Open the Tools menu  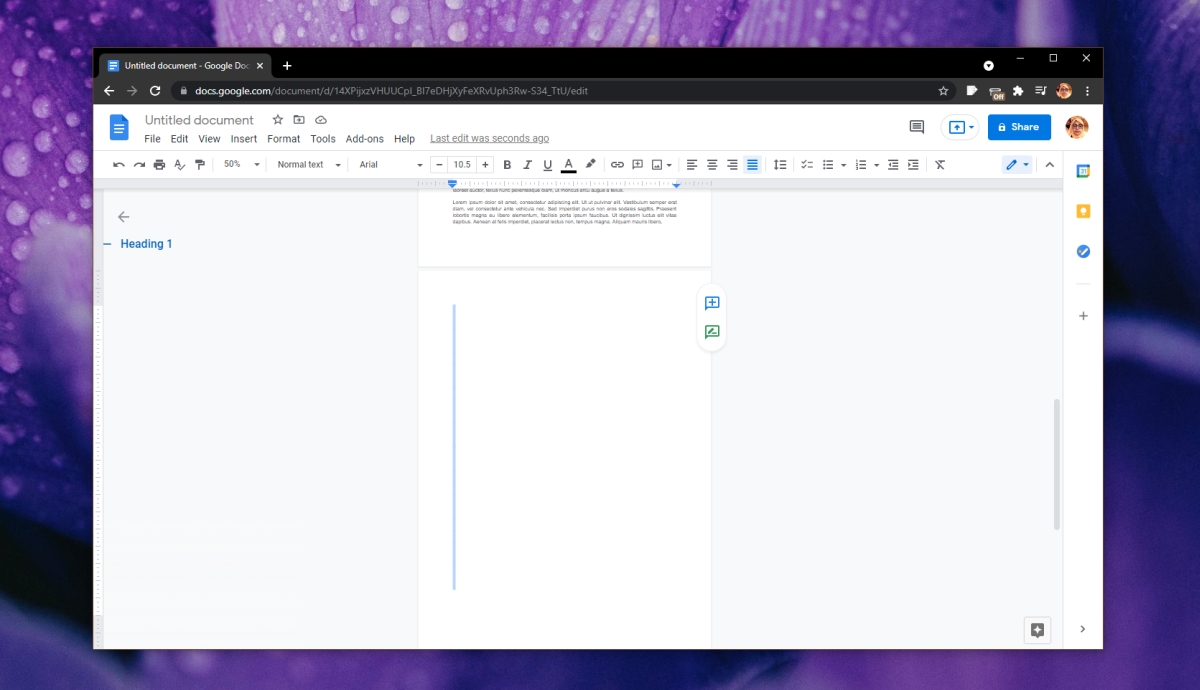(x=323, y=139)
